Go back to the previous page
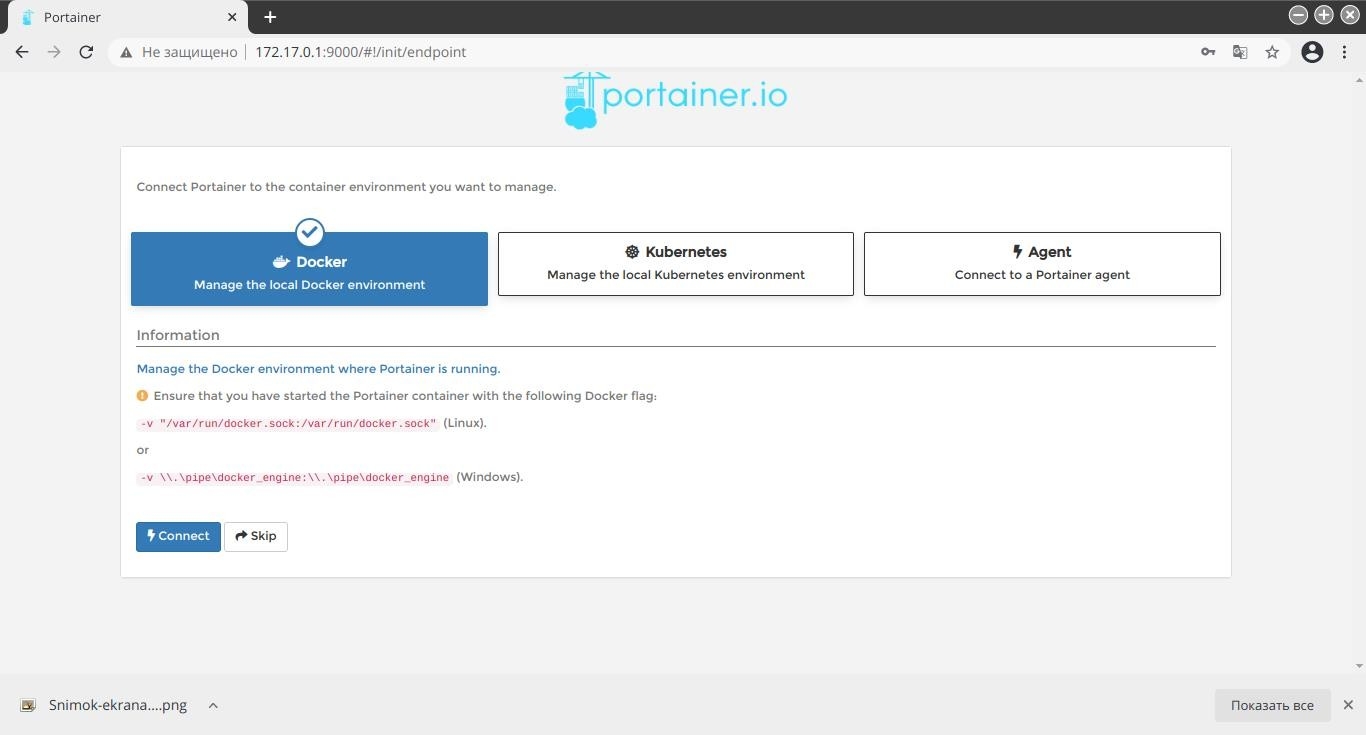The height and width of the screenshot is (735, 1366). click(x=22, y=52)
